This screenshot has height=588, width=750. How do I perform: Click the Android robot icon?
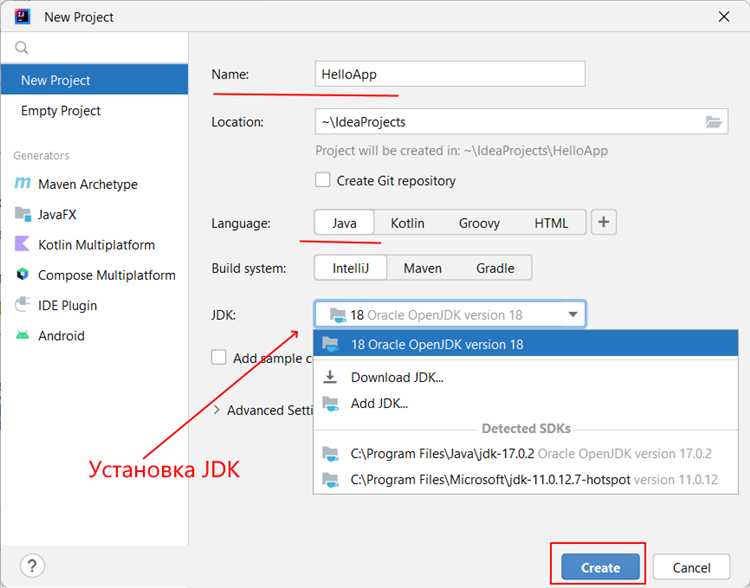tap(22, 335)
